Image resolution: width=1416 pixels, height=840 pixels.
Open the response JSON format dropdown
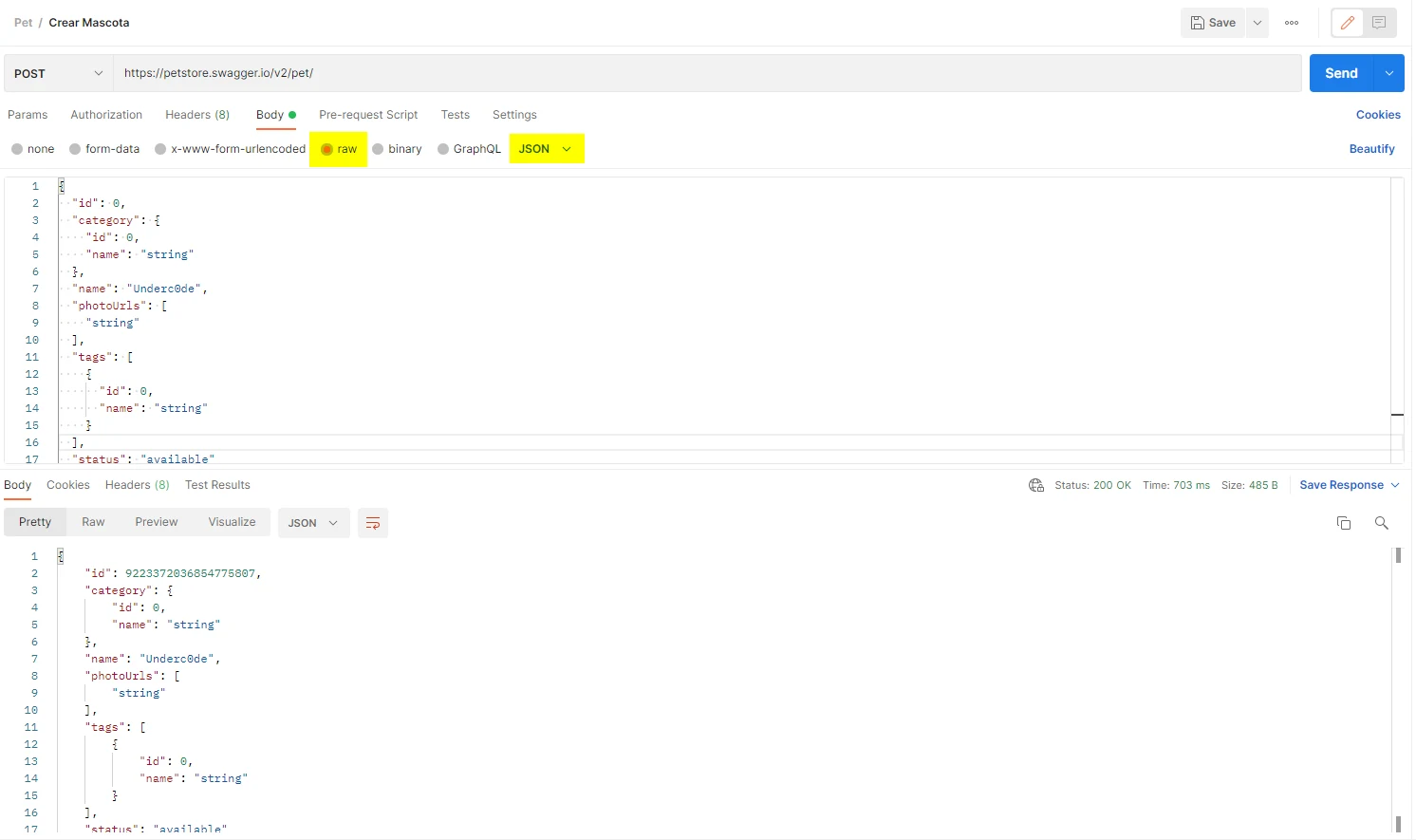click(313, 523)
